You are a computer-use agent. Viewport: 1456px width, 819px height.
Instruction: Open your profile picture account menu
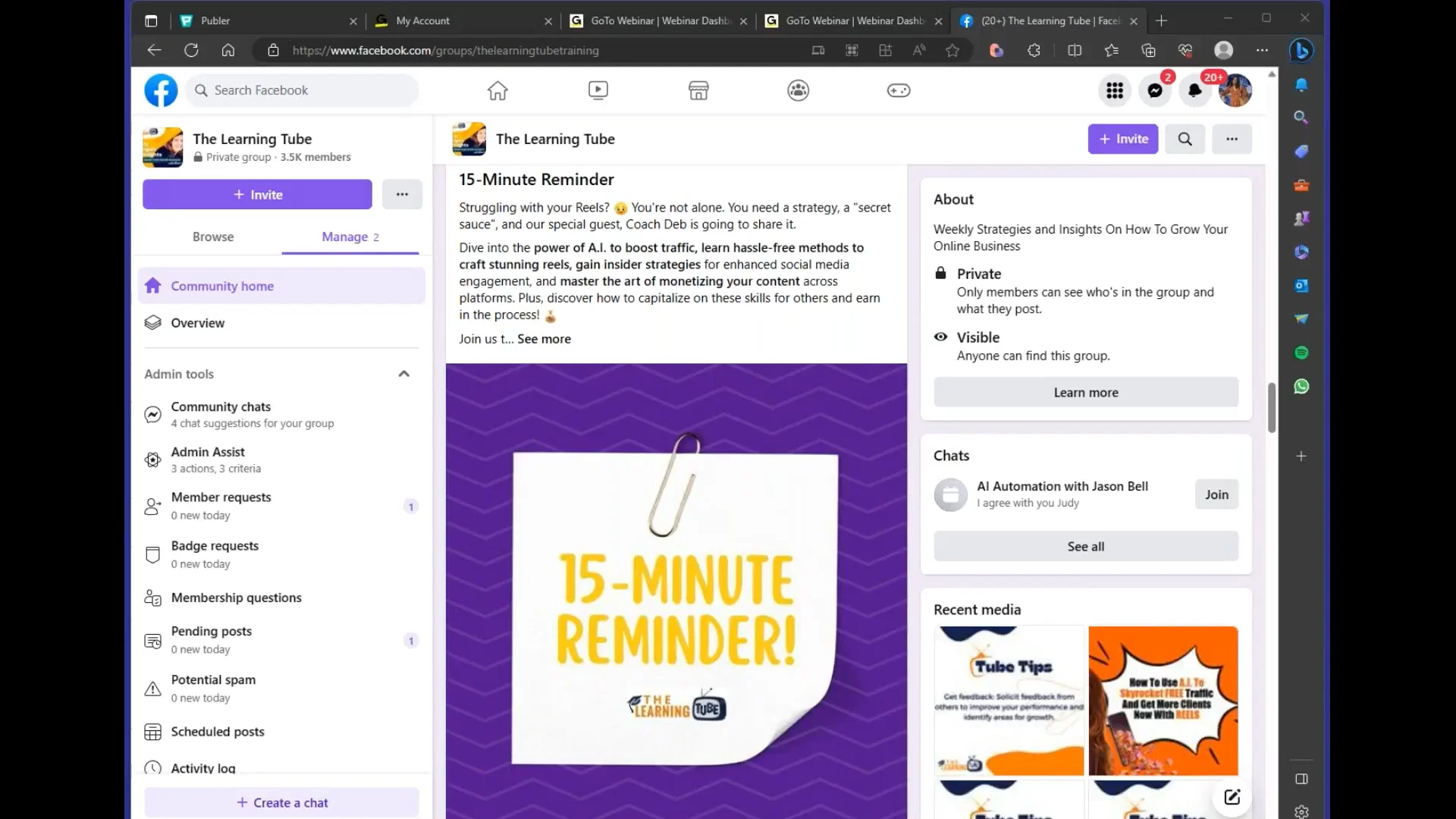pyautogui.click(x=1235, y=91)
